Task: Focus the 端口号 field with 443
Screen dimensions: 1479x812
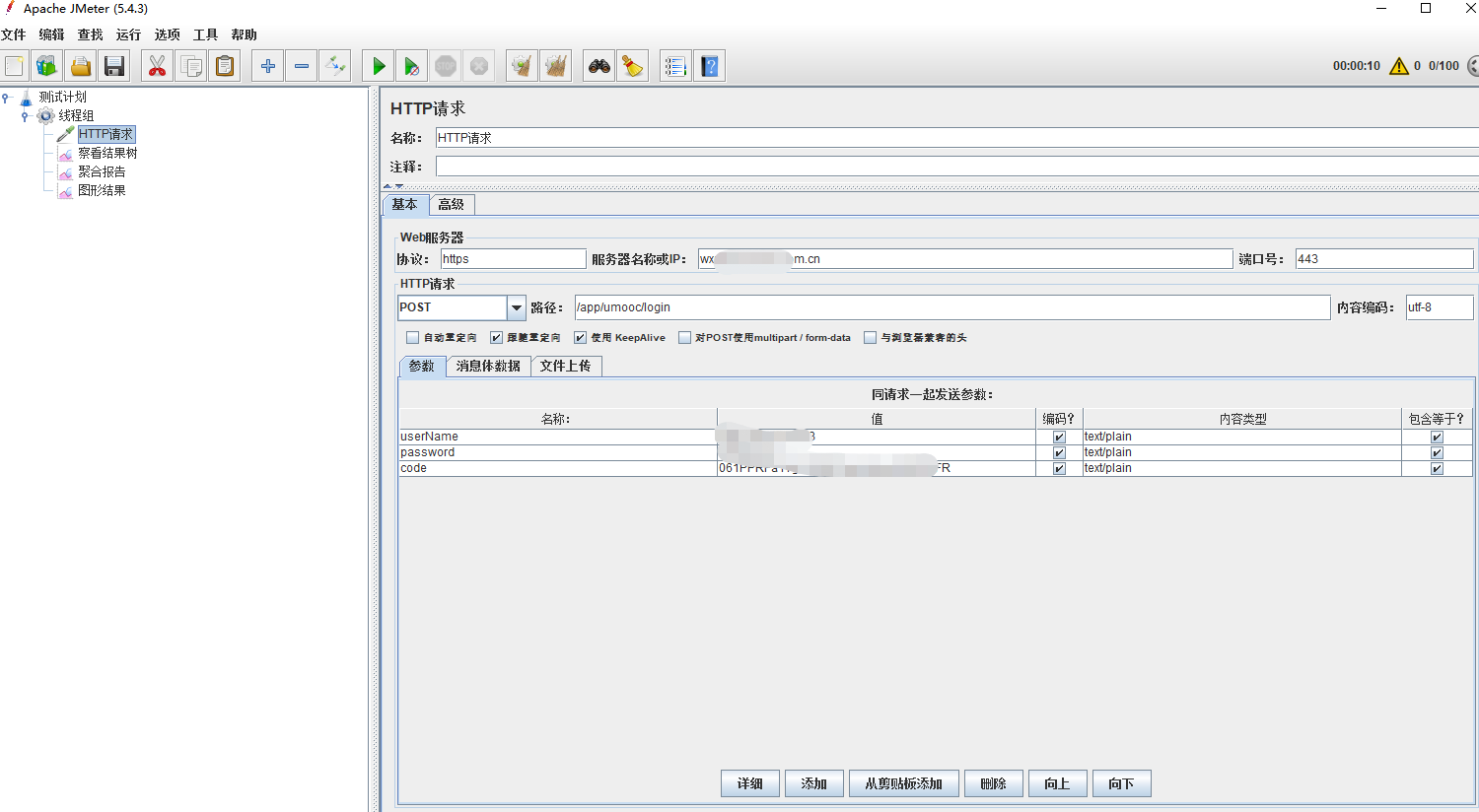Action: [1384, 259]
